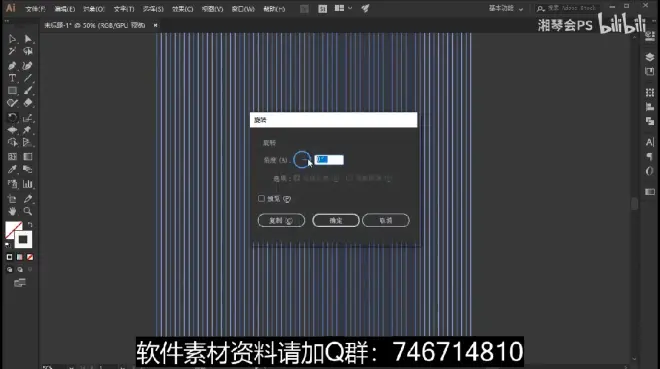Open the workspace switcher dropdown
This screenshot has height=369, width=660.
click(x=506, y=8)
